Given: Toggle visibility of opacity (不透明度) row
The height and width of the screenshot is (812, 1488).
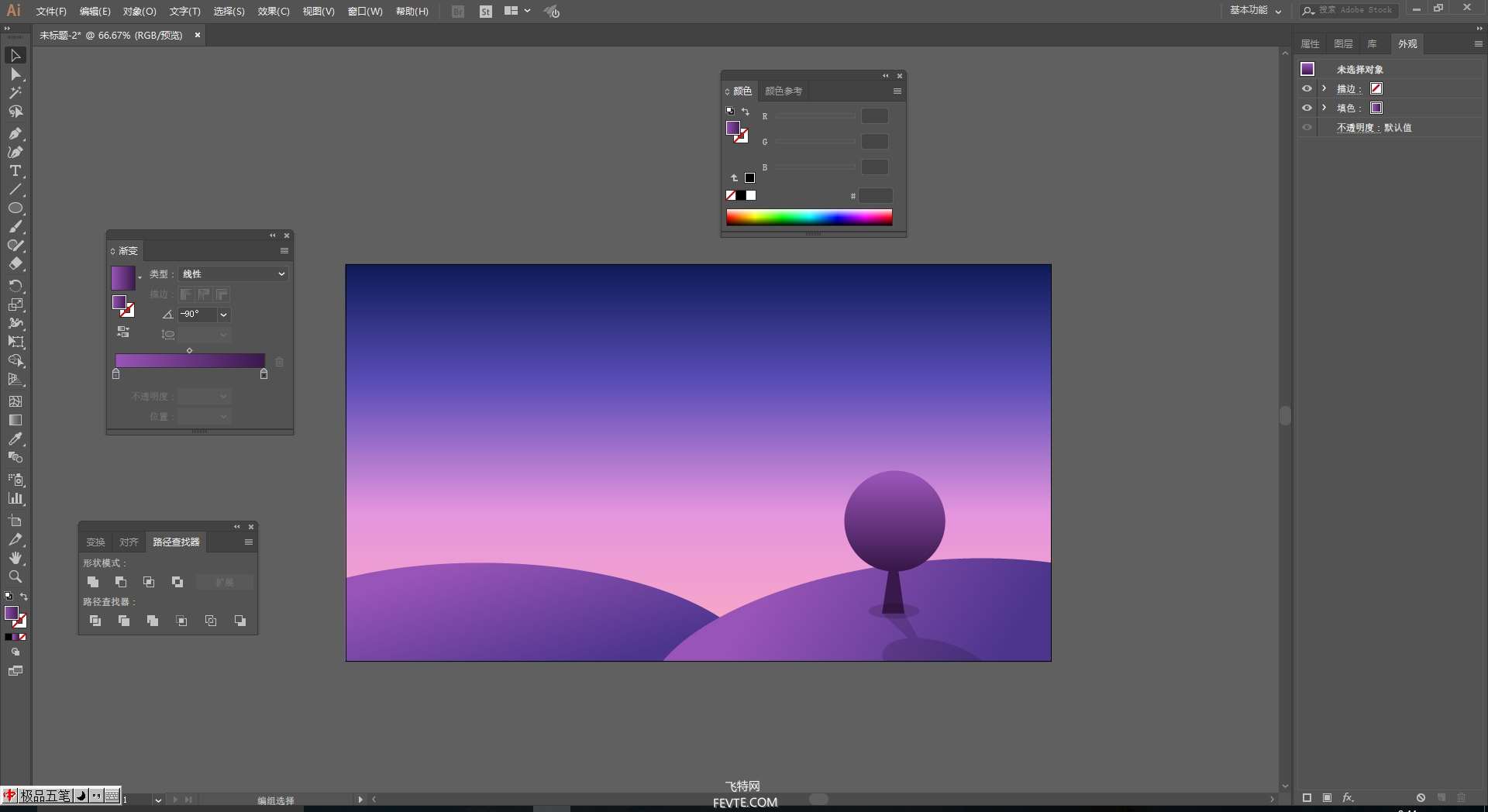Looking at the screenshot, I should point(1307,127).
